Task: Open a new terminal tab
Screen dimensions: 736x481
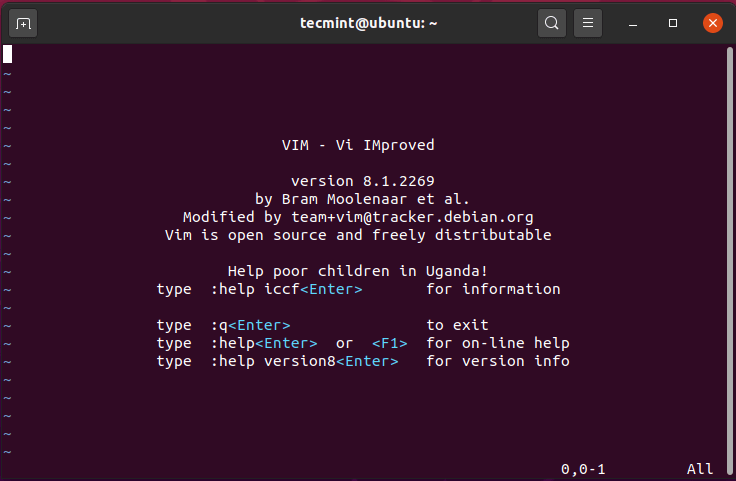Action: coord(23,23)
